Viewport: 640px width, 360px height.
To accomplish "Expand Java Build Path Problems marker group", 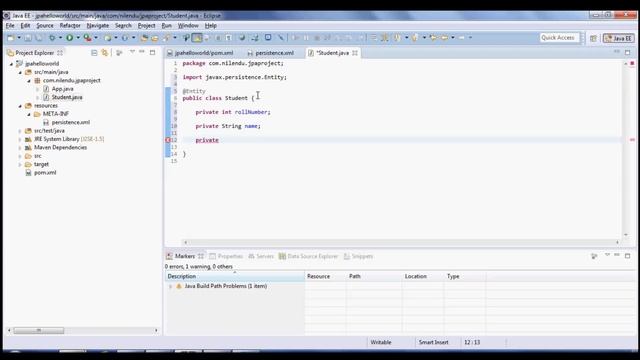I will tap(171, 287).
